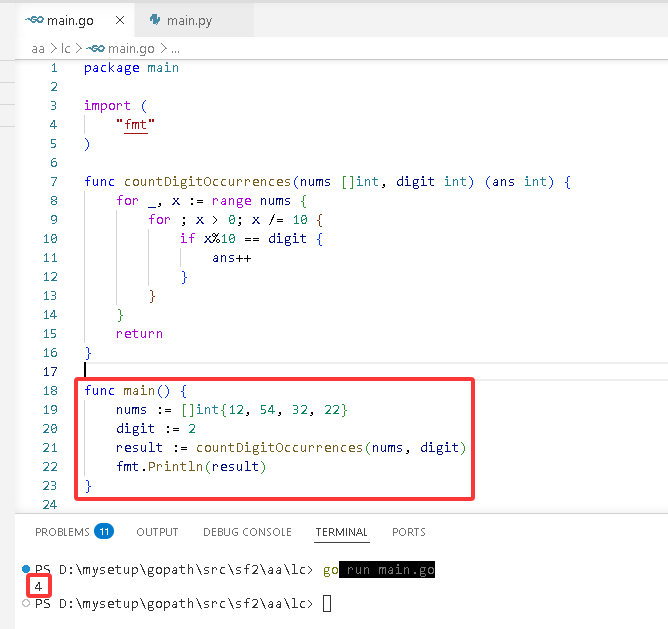The height and width of the screenshot is (629, 668).
Task: Click 'for ; x > 0; x /= 10' loop header
Action: pyautogui.click(x=228, y=220)
